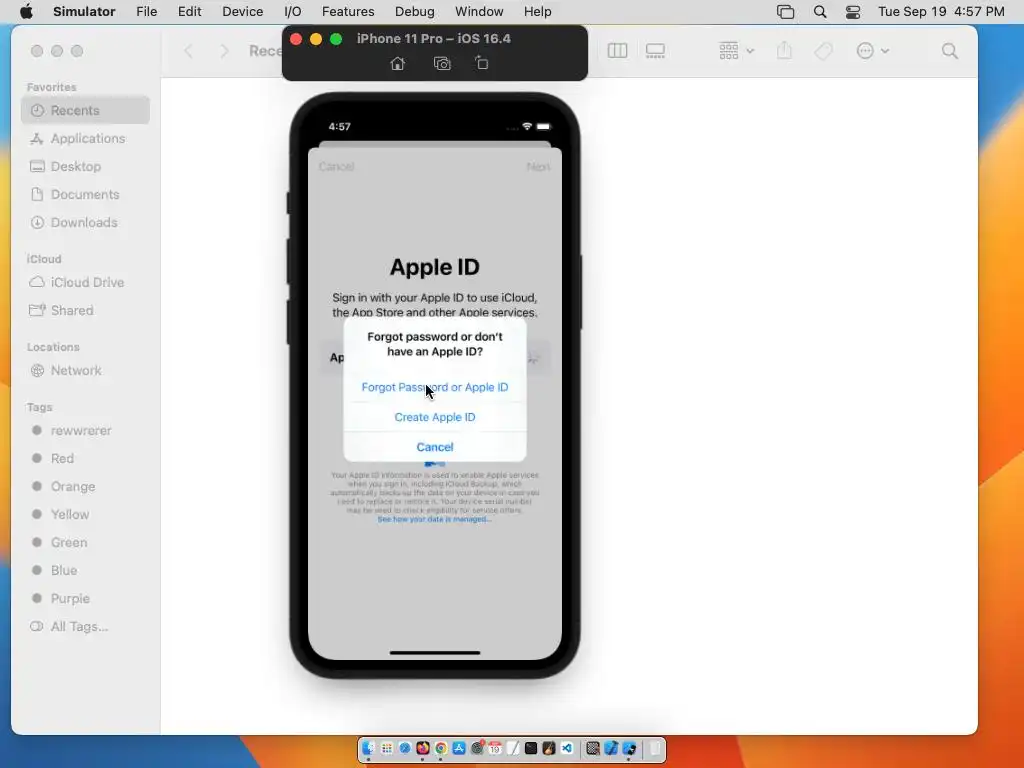This screenshot has height=768, width=1024.
Task: Select Shared in Finder sidebar
Action: [86, 310]
